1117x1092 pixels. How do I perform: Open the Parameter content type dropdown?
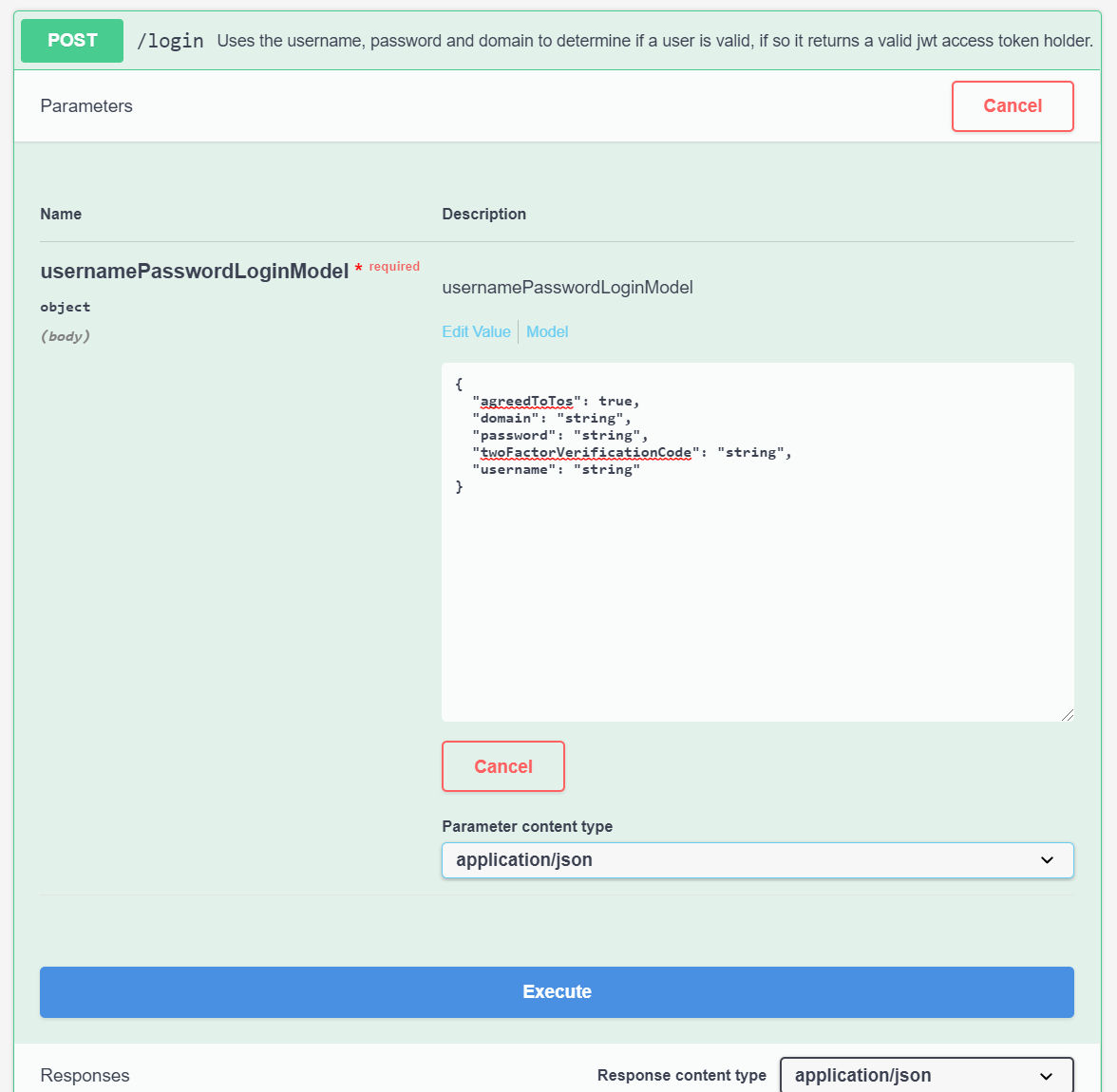tap(757, 859)
